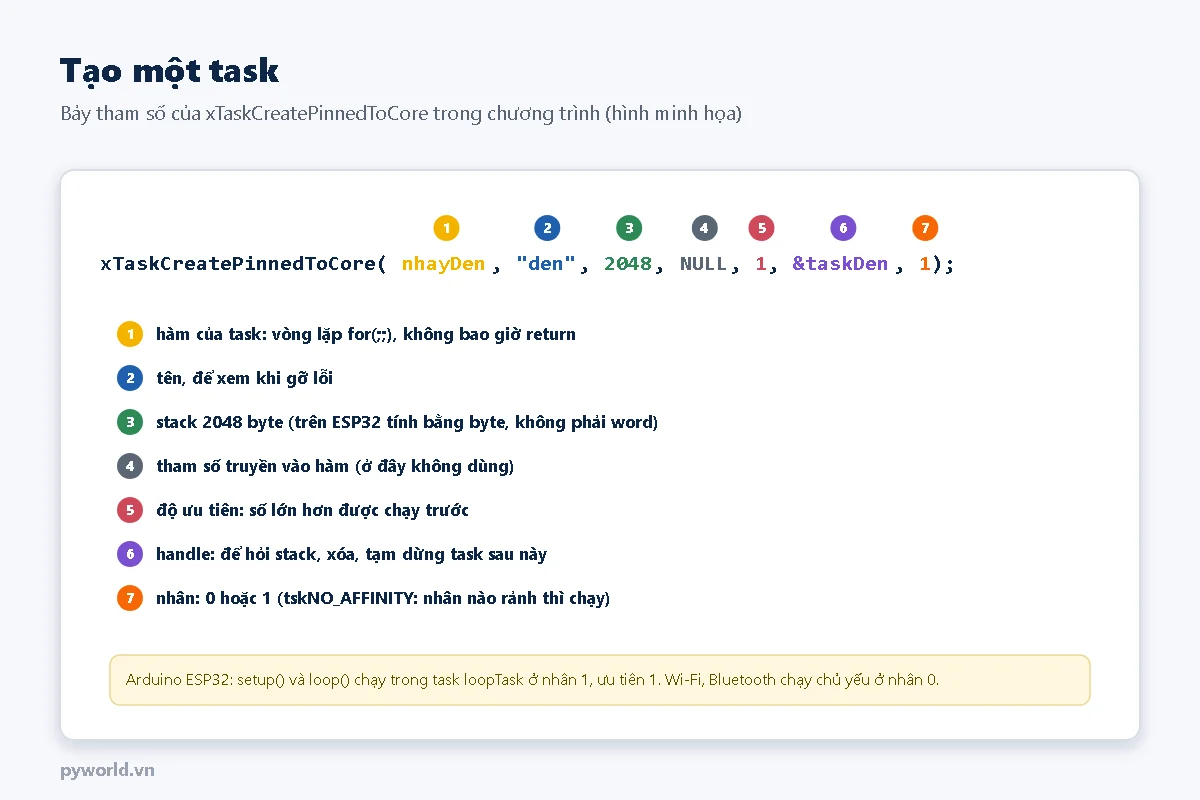The width and height of the screenshot is (1200, 800).
Task: Click the line starting "stack 2048 byte"
Action: pos(407,422)
